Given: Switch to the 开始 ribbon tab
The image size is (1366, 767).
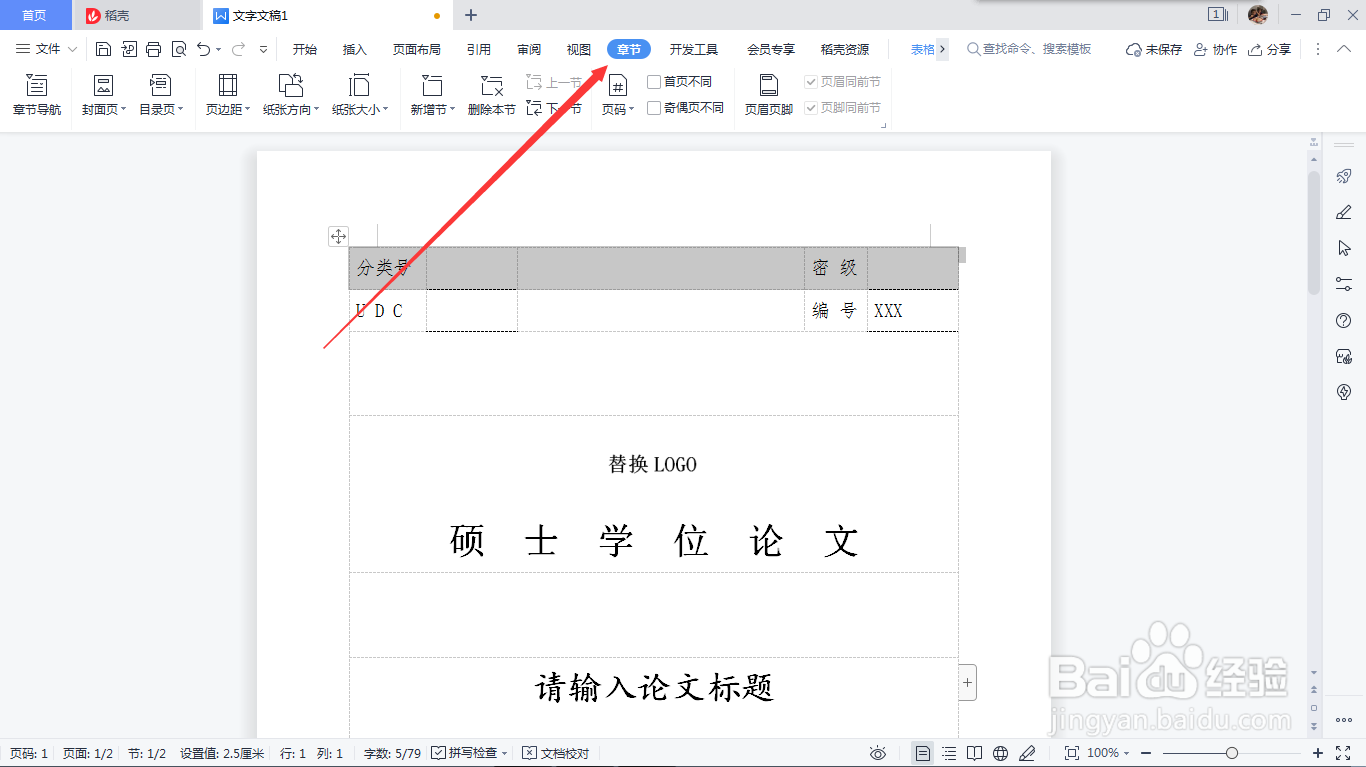Looking at the screenshot, I should [305, 49].
